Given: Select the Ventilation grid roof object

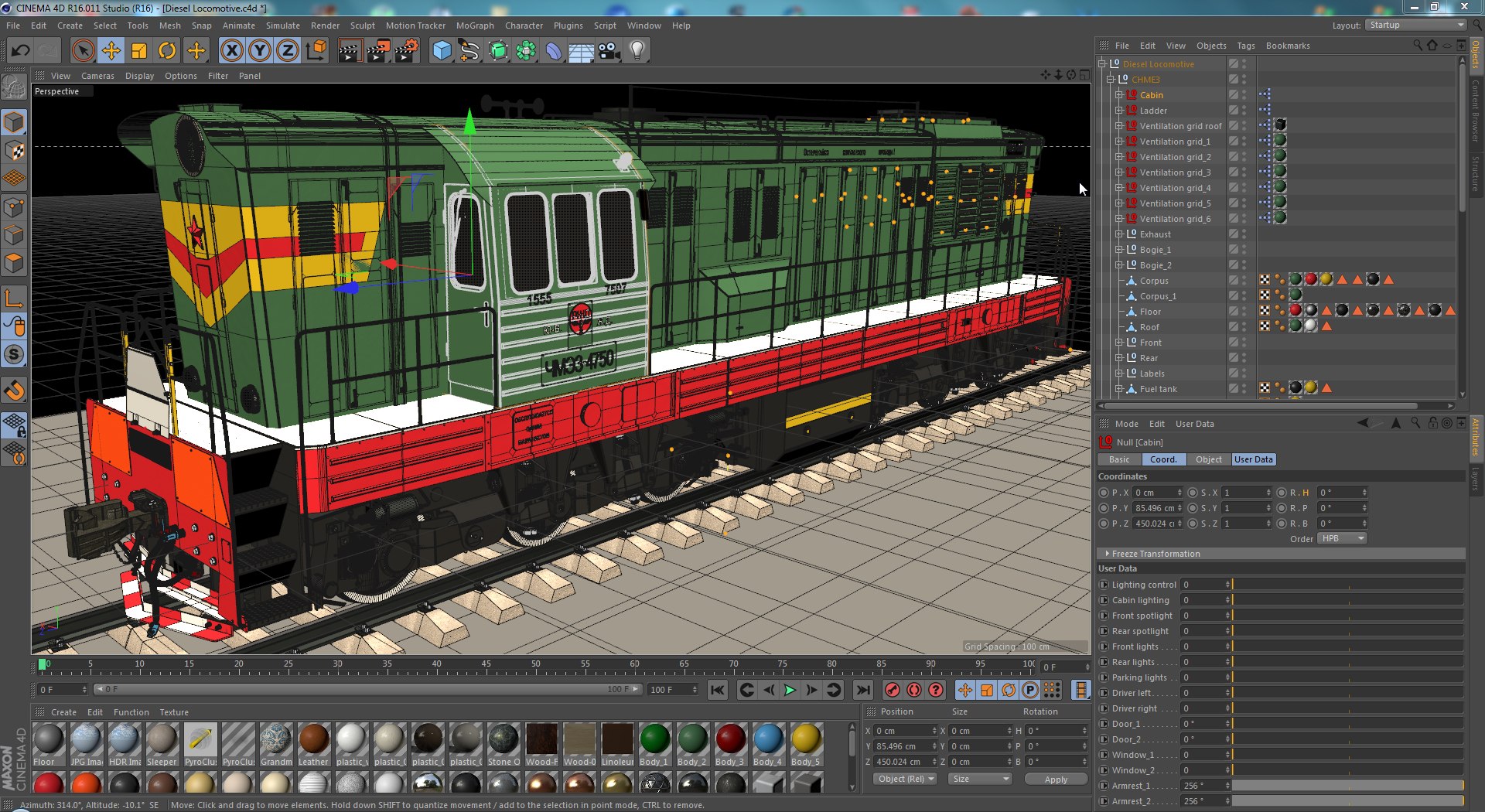Looking at the screenshot, I should click(1180, 126).
